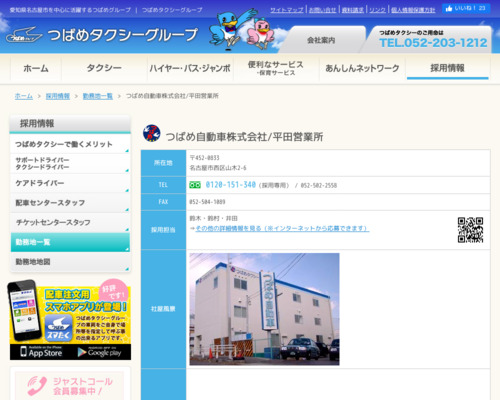500x400 pixels.
Task: Click the 名古屋市西区山木2-6 address text
Action: coord(218,168)
